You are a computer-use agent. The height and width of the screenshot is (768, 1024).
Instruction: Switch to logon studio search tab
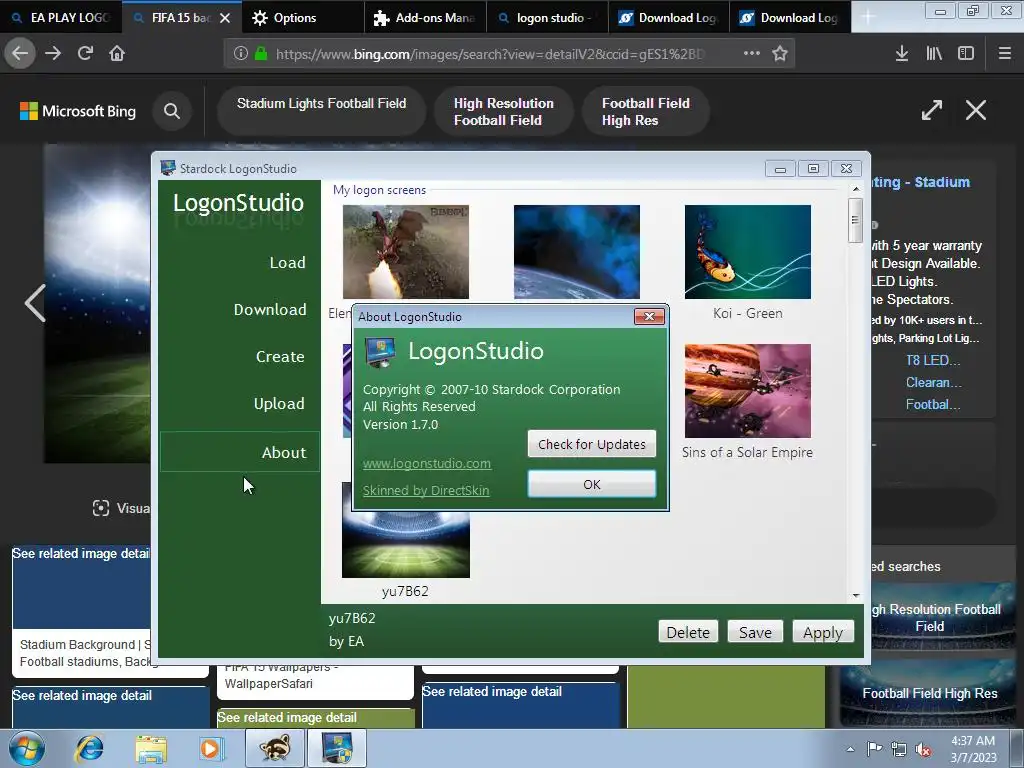[x=547, y=18]
